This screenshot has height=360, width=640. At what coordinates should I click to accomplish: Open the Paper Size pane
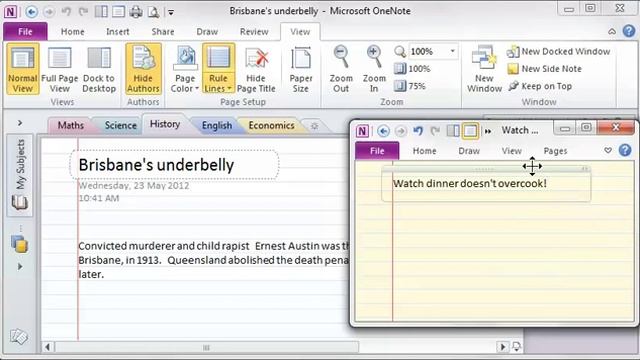301,69
